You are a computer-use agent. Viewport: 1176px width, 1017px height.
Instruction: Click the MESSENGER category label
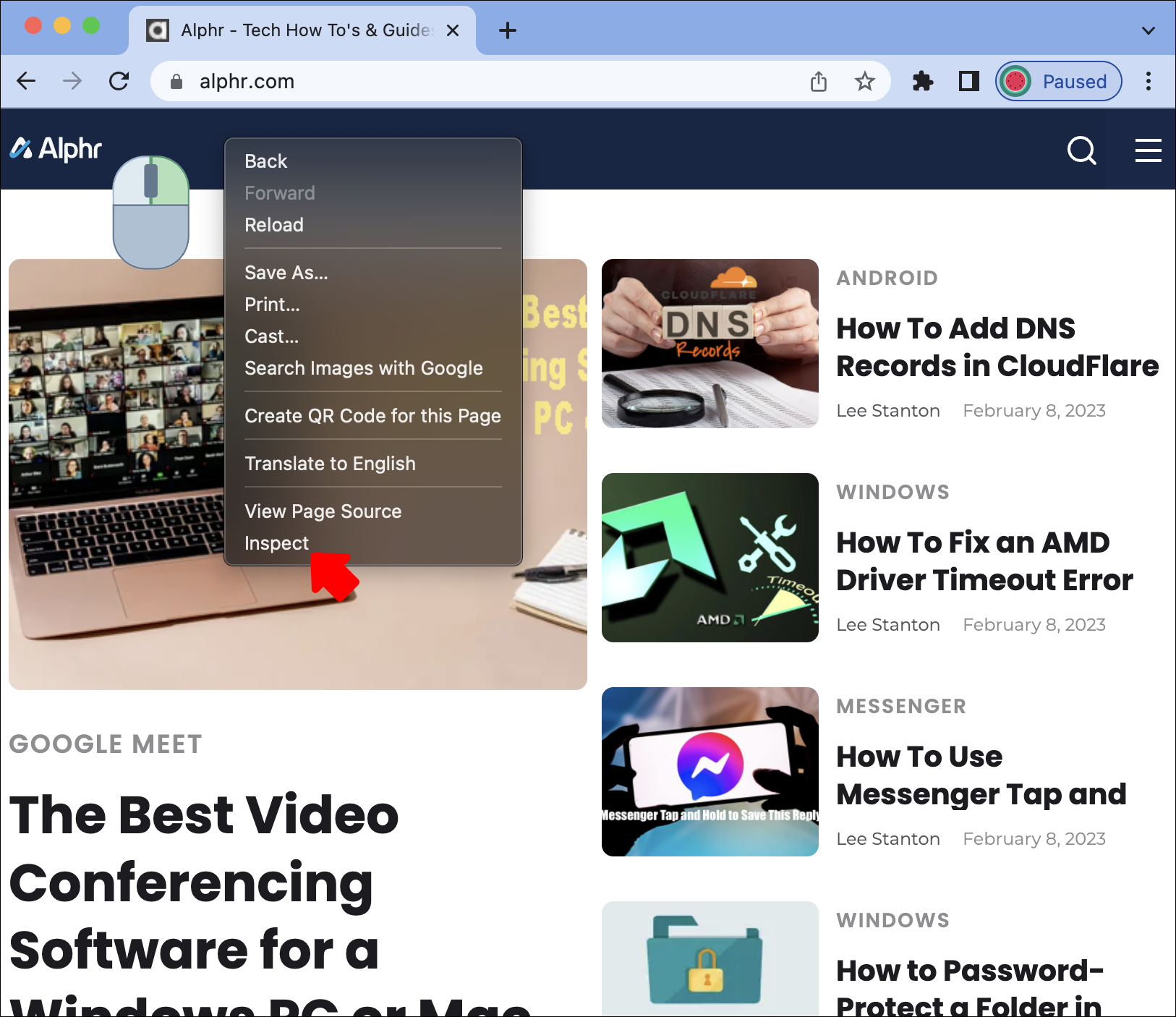click(901, 707)
